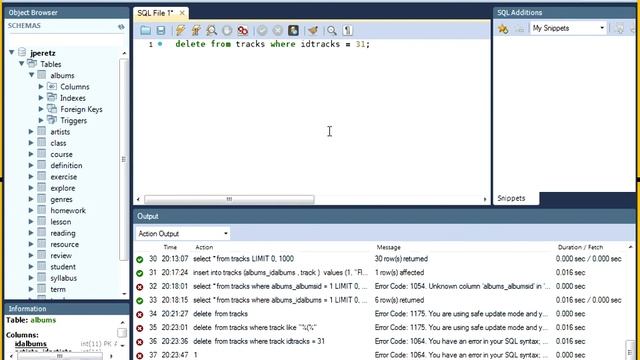Viewport: 640px width, 360px height.
Task: Close the SQL File 1* tab
Action: click(182, 13)
